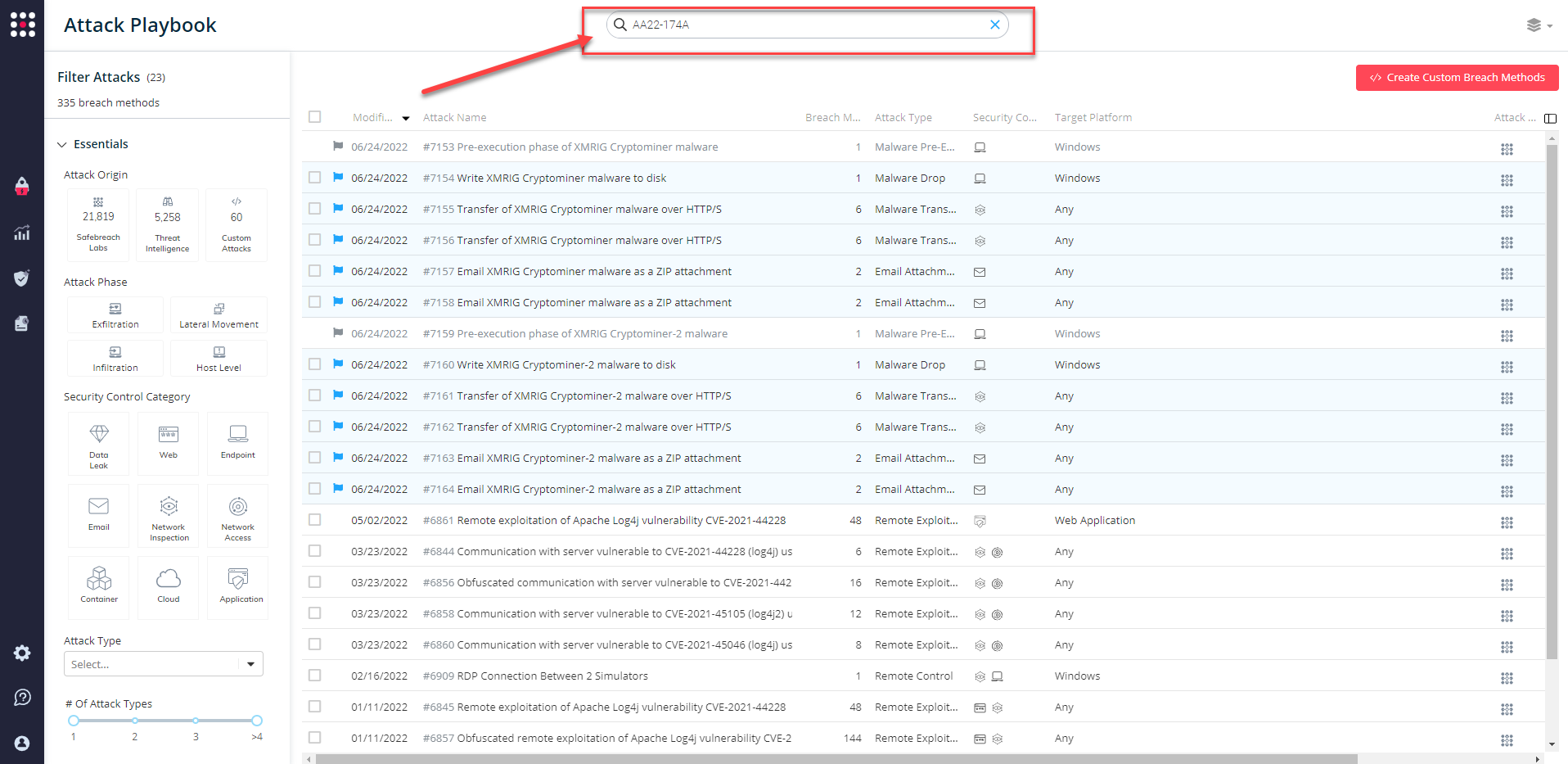
Task: Select the Endpoint security control filter
Action: (x=237, y=443)
